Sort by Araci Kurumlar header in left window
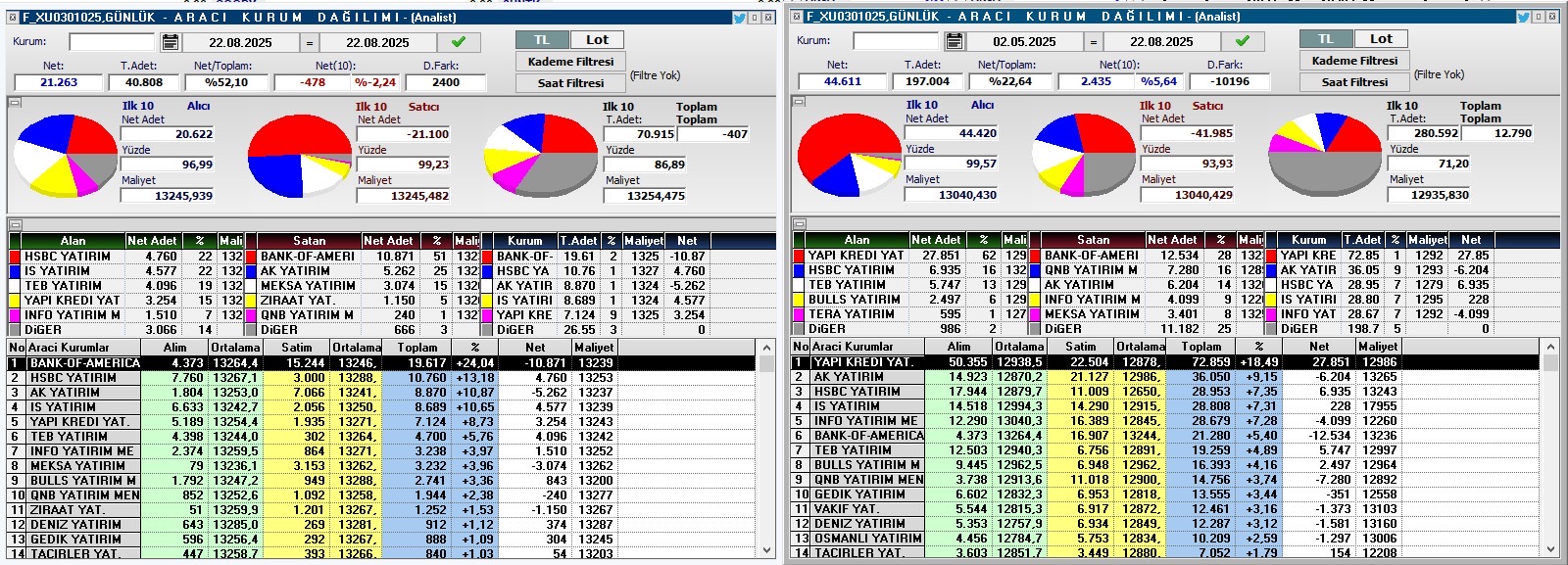 [82, 347]
